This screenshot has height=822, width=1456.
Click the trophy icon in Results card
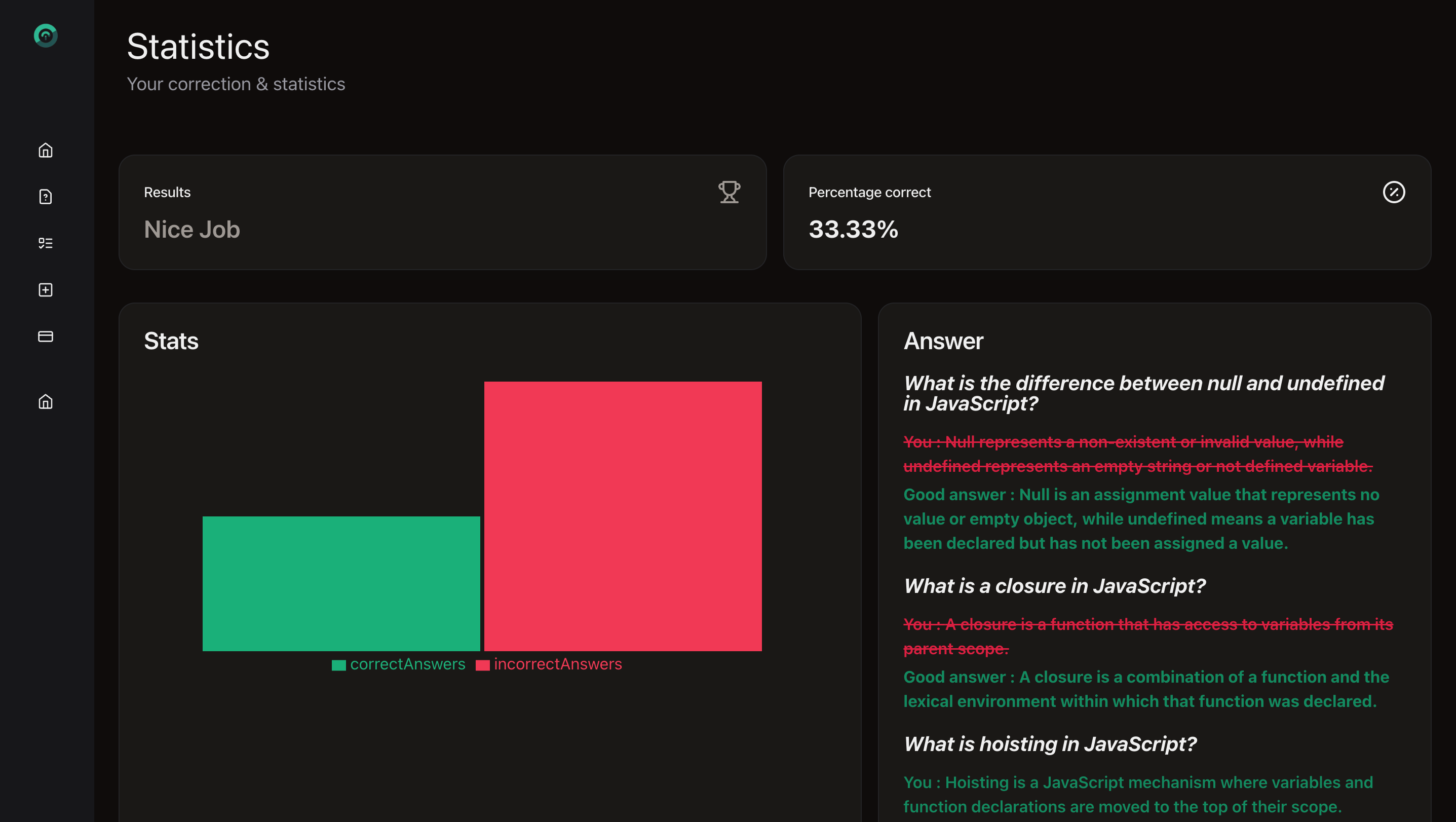coord(729,192)
